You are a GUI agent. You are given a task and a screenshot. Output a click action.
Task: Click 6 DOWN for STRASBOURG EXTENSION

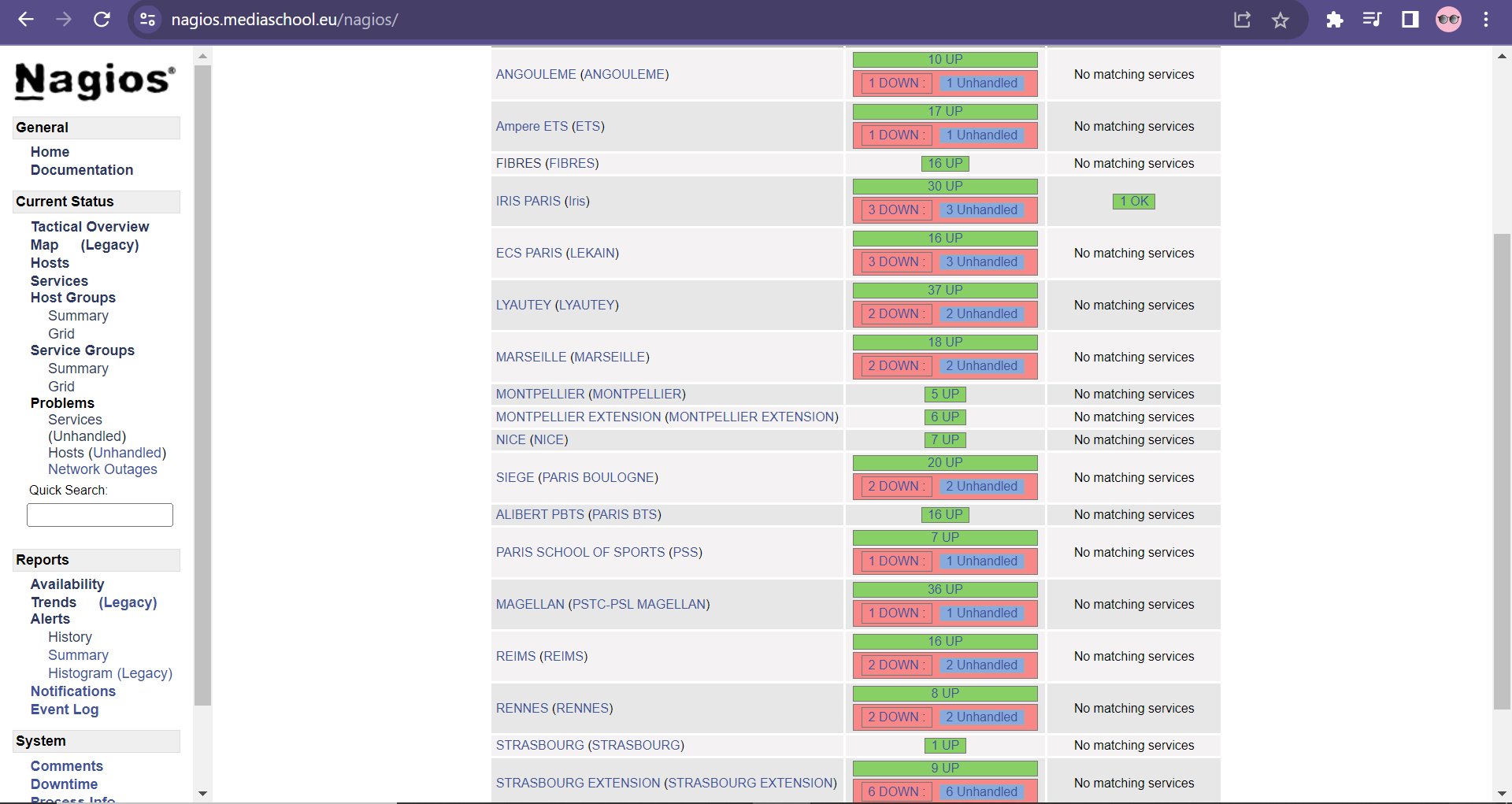[x=897, y=791]
